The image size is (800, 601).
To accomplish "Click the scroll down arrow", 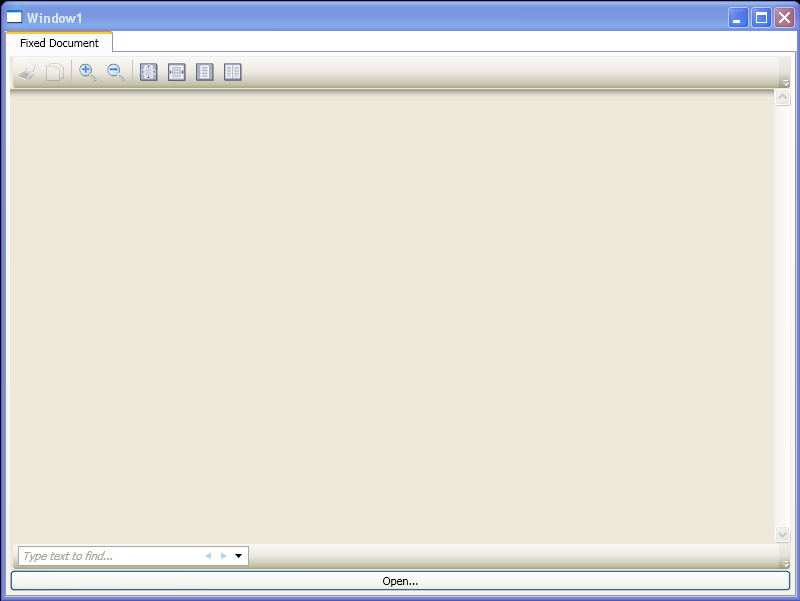I will pyautogui.click(x=782, y=534).
